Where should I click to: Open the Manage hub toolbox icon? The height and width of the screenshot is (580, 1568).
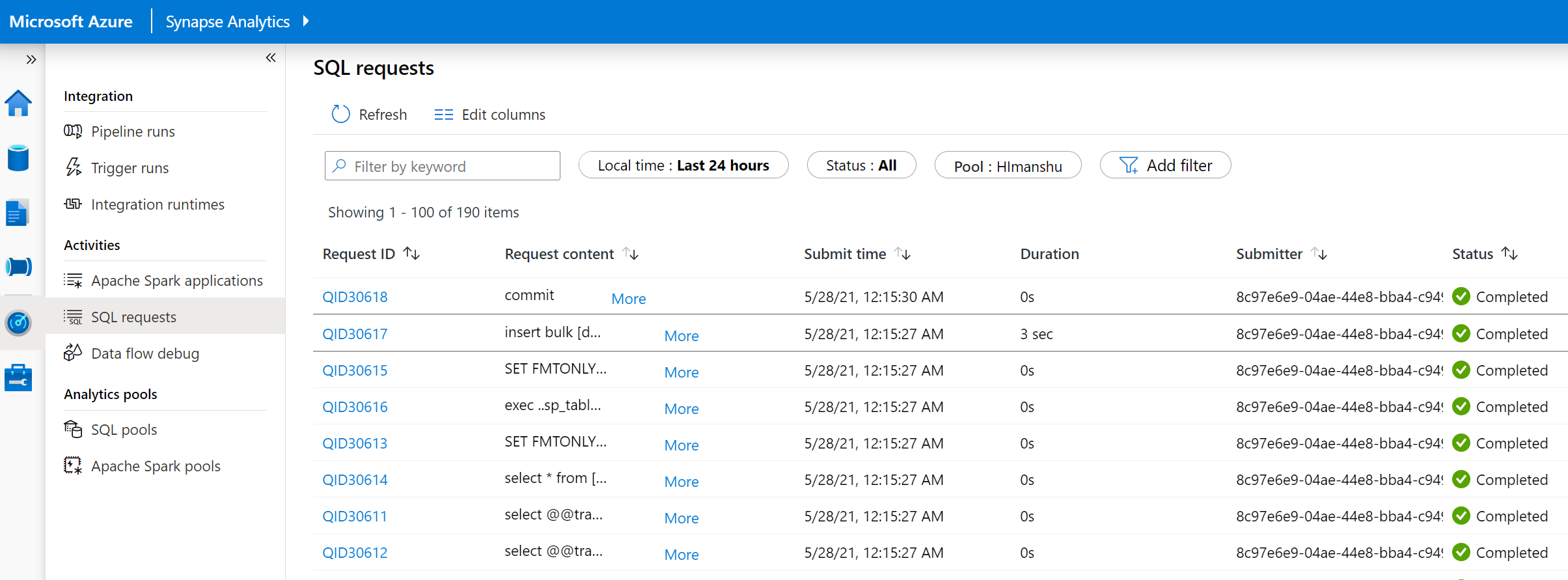pyautogui.click(x=18, y=378)
